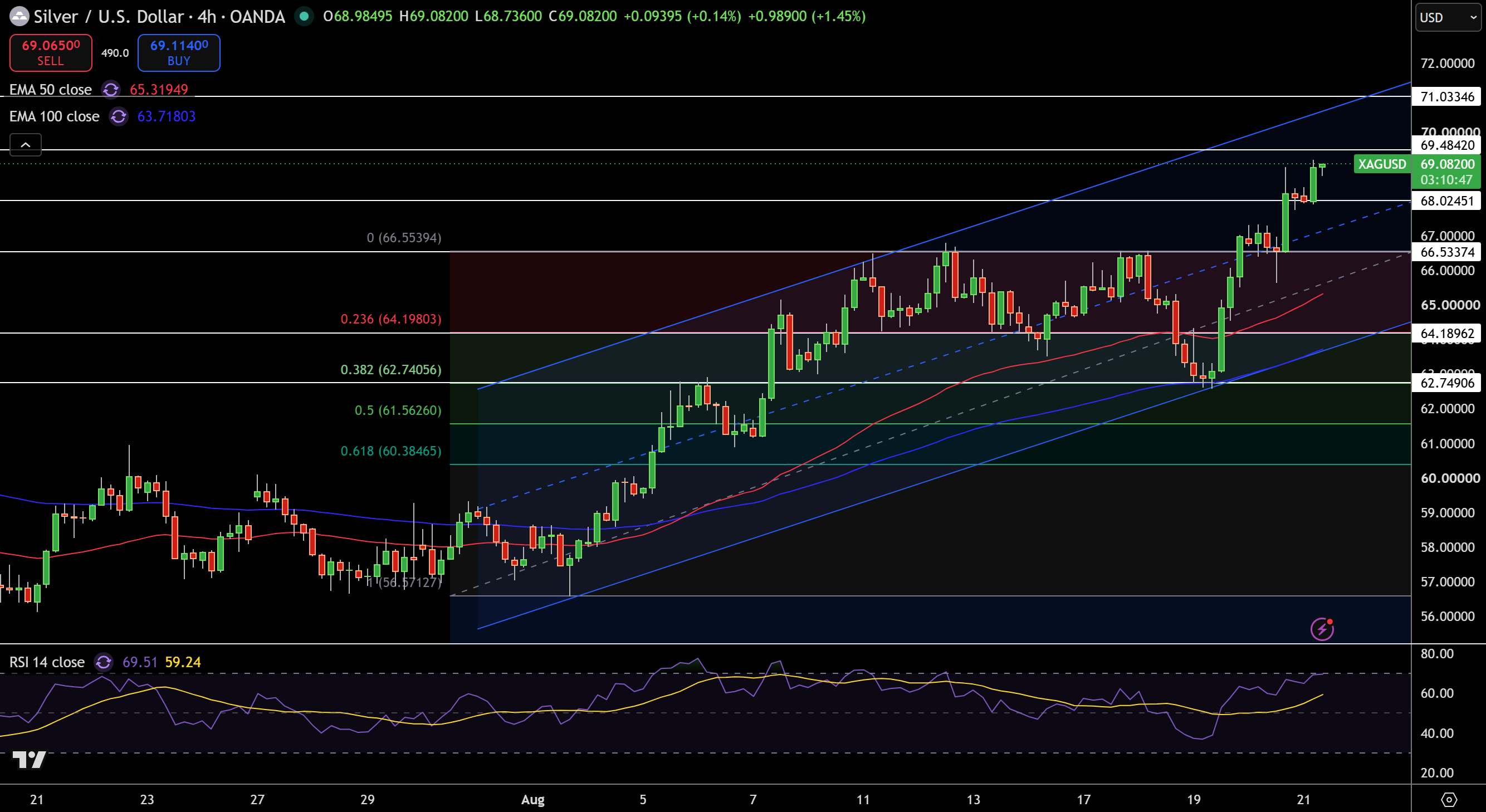1486x812 pixels.
Task: Click the green market-open status dot
Action: tap(304, 16)
